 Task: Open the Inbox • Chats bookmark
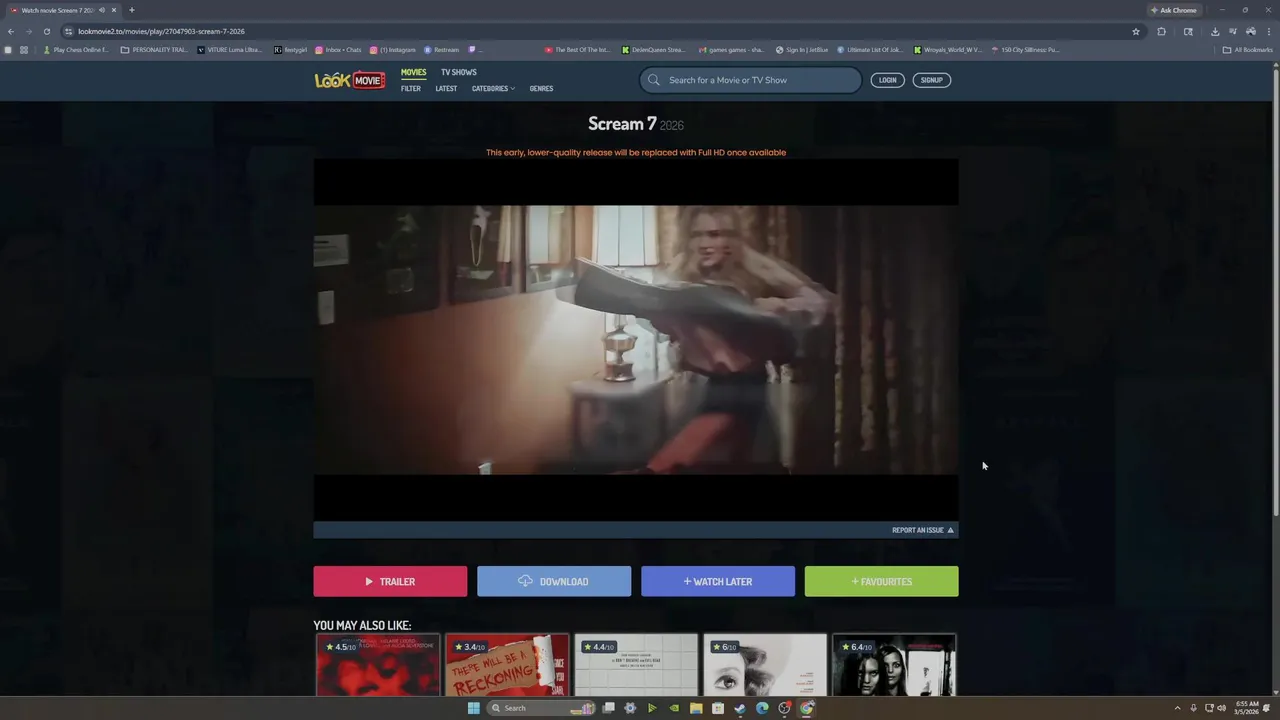tap(338, 50)
